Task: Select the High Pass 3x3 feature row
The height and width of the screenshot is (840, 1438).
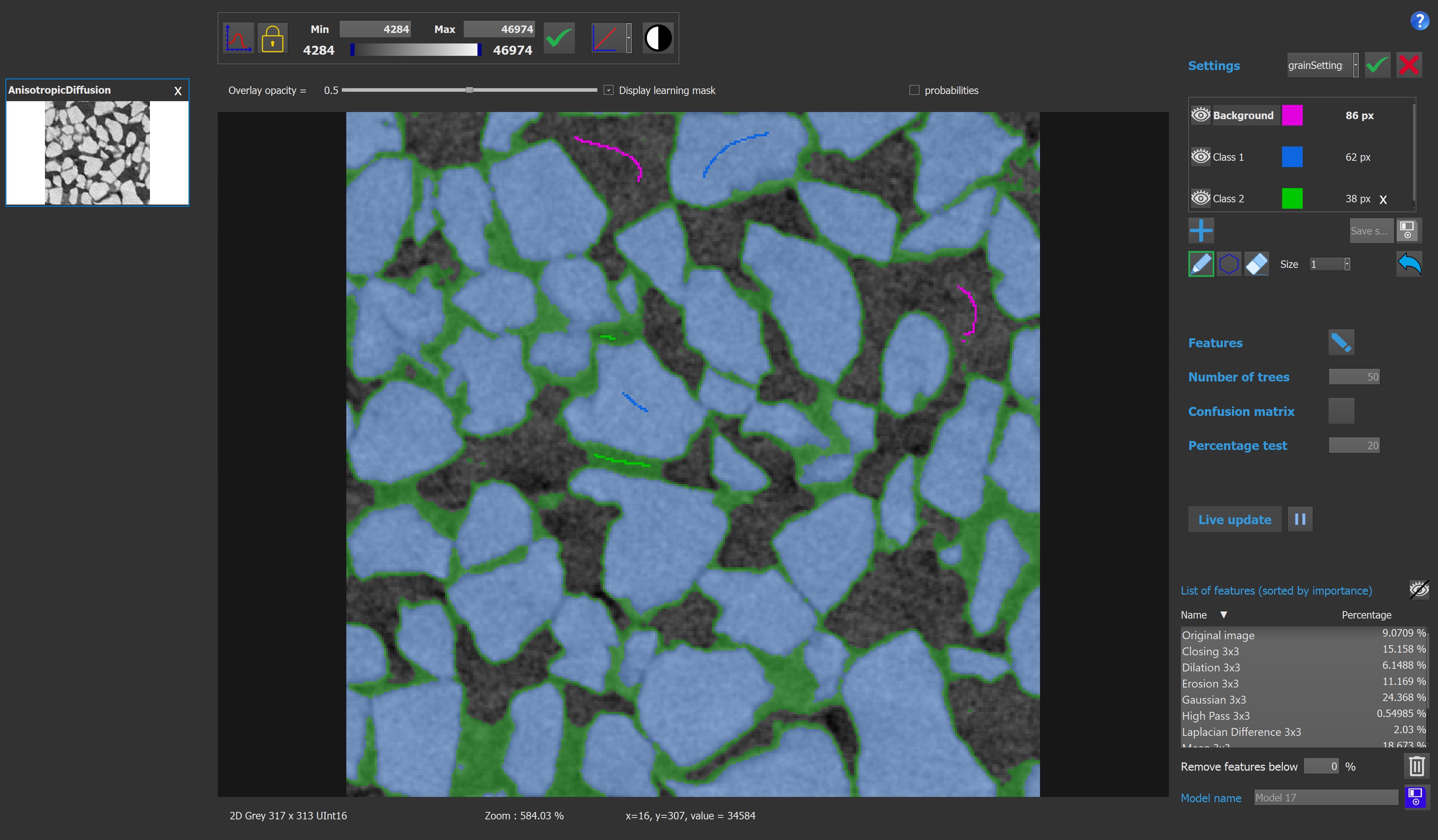Action: (1304, 715)
